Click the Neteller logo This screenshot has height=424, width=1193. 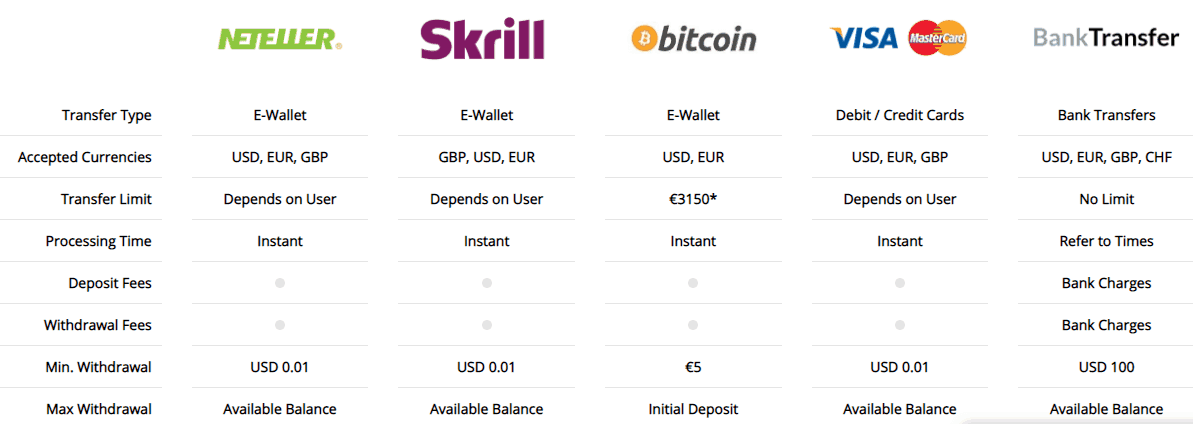[x=280, y=39]
